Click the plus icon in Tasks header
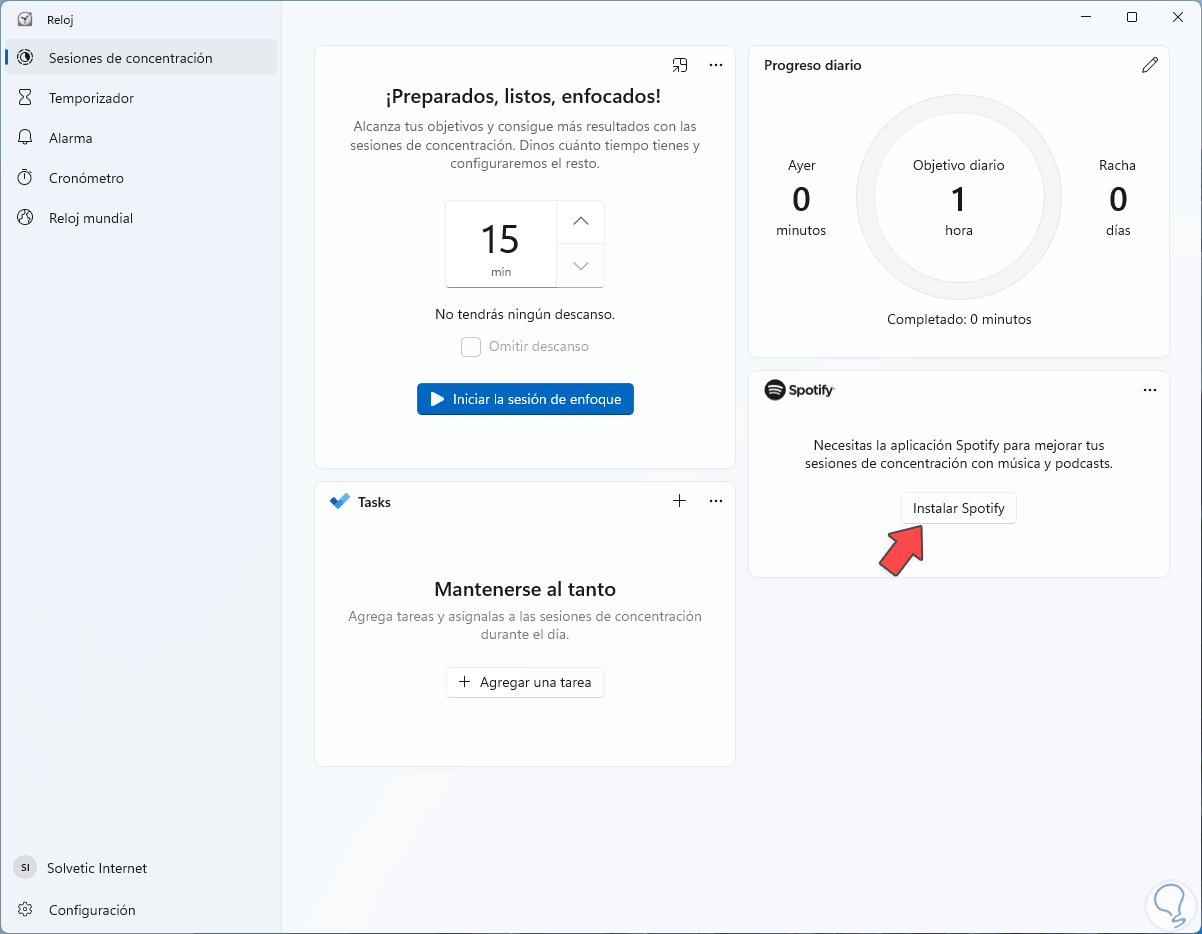This screenshot has height=934, width=1202. tap(680, 501)
